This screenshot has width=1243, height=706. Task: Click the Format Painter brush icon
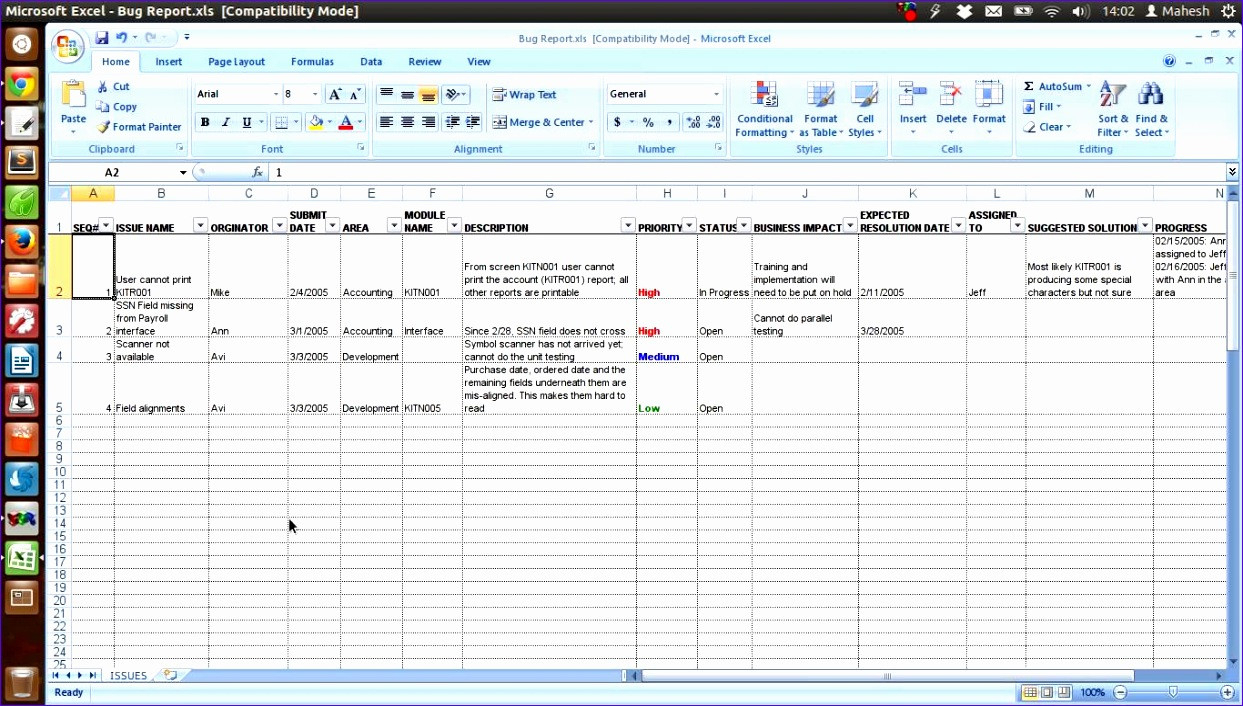[x=104, y=127]
